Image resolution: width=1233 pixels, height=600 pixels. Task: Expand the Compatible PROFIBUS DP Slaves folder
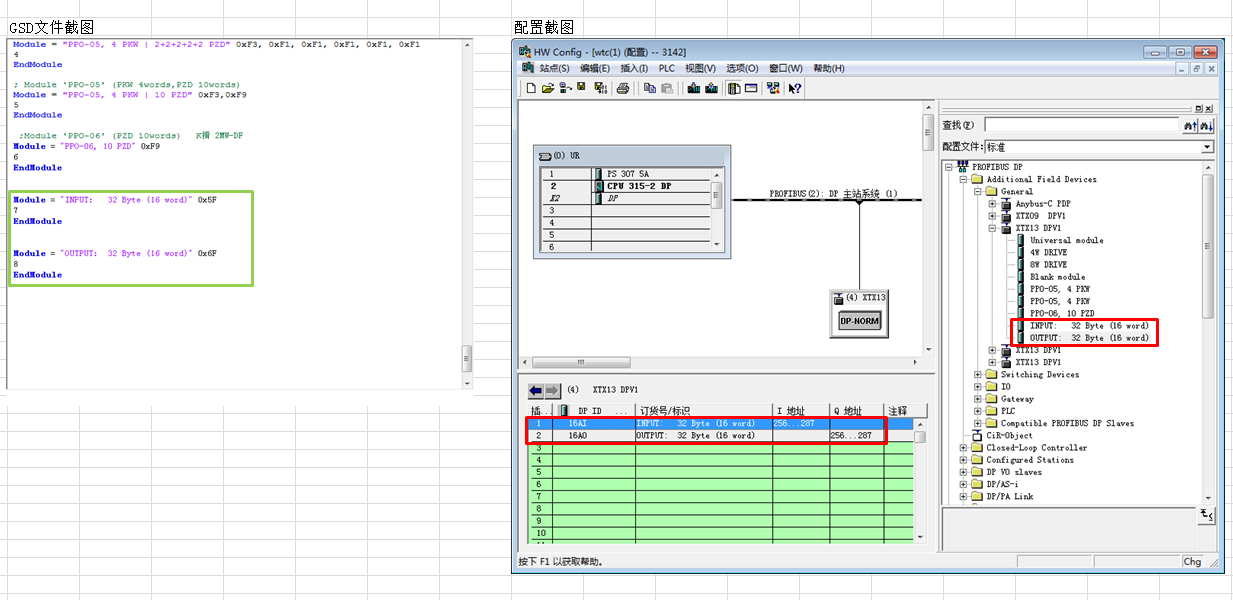(x=978, y=423)
